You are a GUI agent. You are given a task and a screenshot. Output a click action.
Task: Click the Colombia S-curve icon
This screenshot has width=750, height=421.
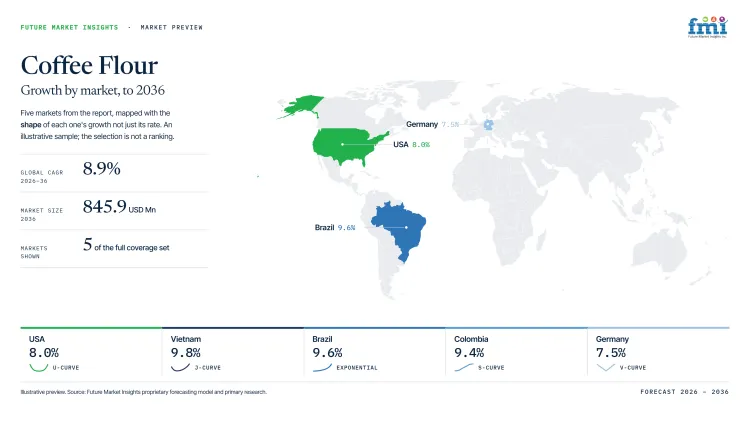pyautogui.click(x=463, y=367)
